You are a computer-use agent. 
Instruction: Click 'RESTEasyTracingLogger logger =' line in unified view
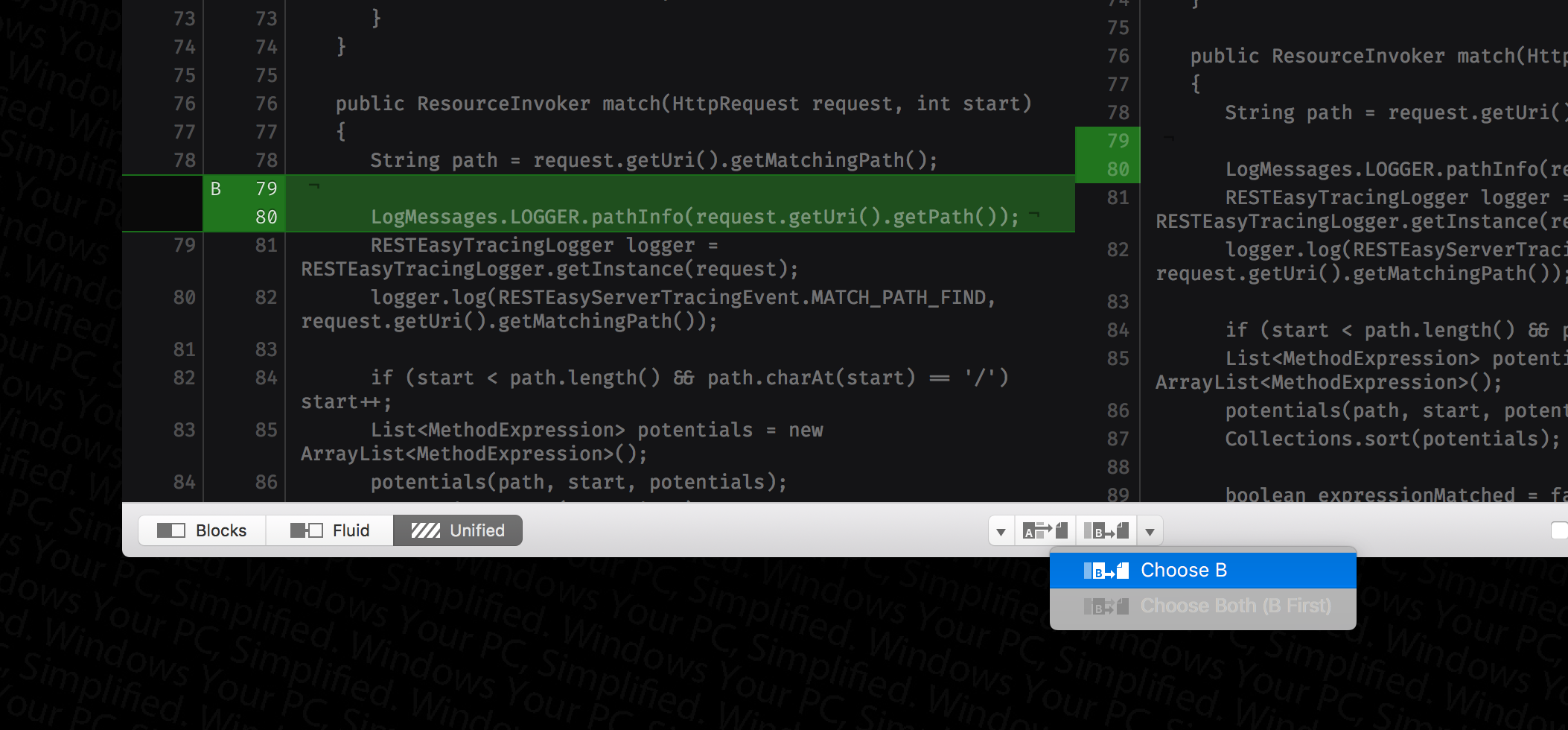coord(544,245)
